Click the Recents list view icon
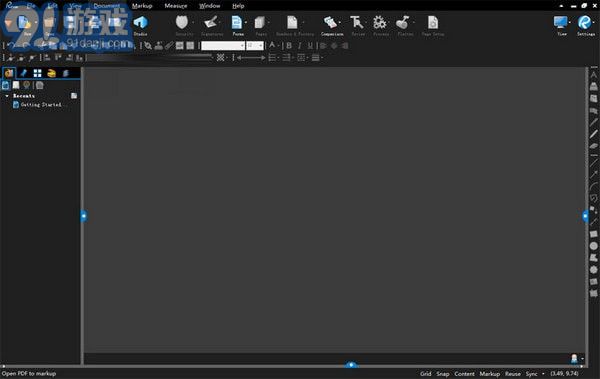 (x=74, y=96)
